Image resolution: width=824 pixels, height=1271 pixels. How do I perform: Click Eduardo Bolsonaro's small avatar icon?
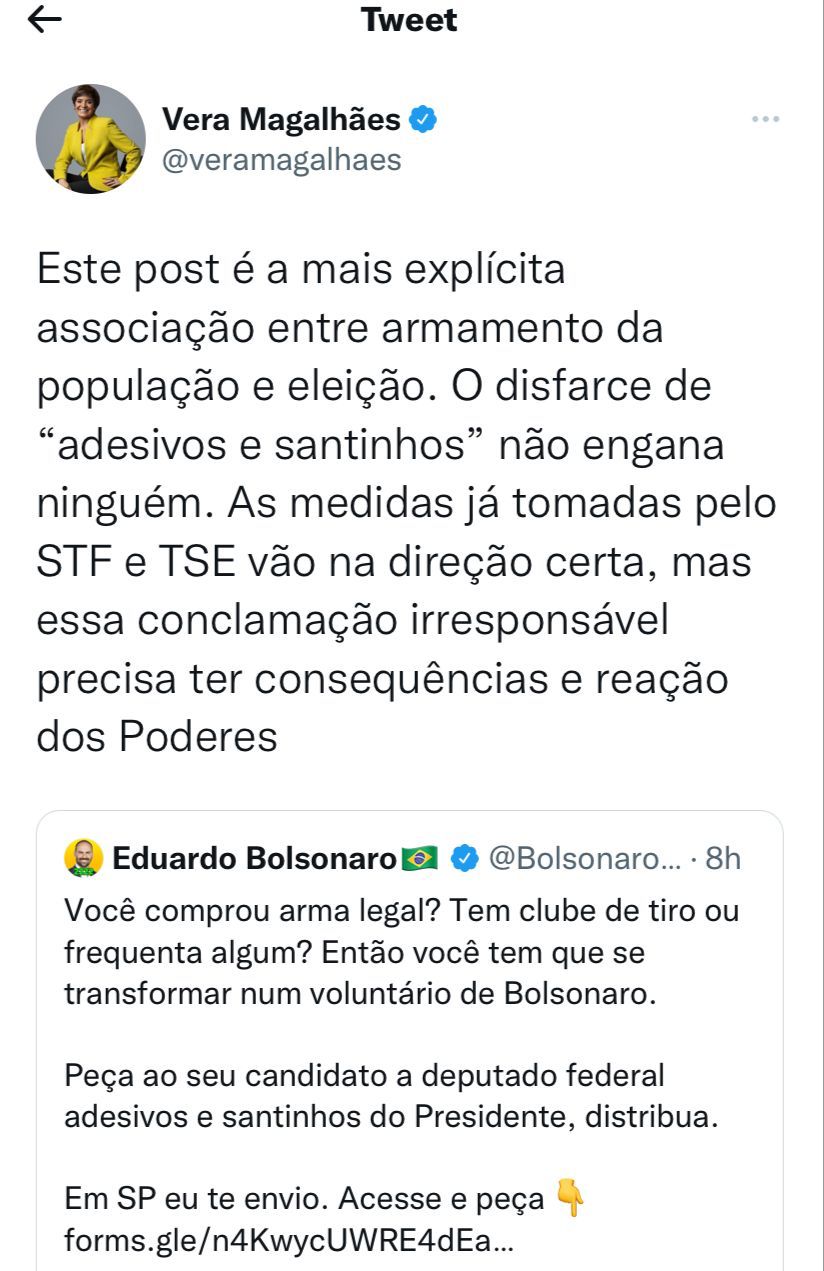pyautogui.click(x=83, y=858)
